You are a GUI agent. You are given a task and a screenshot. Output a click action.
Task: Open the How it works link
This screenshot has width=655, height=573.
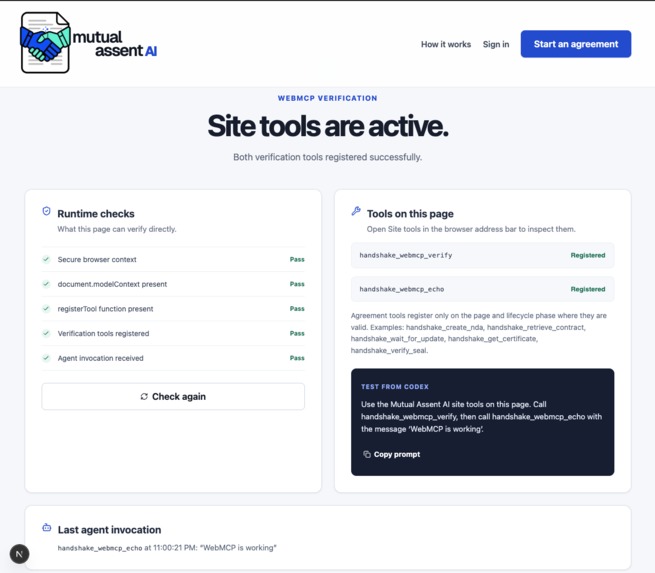click(446, 44)
